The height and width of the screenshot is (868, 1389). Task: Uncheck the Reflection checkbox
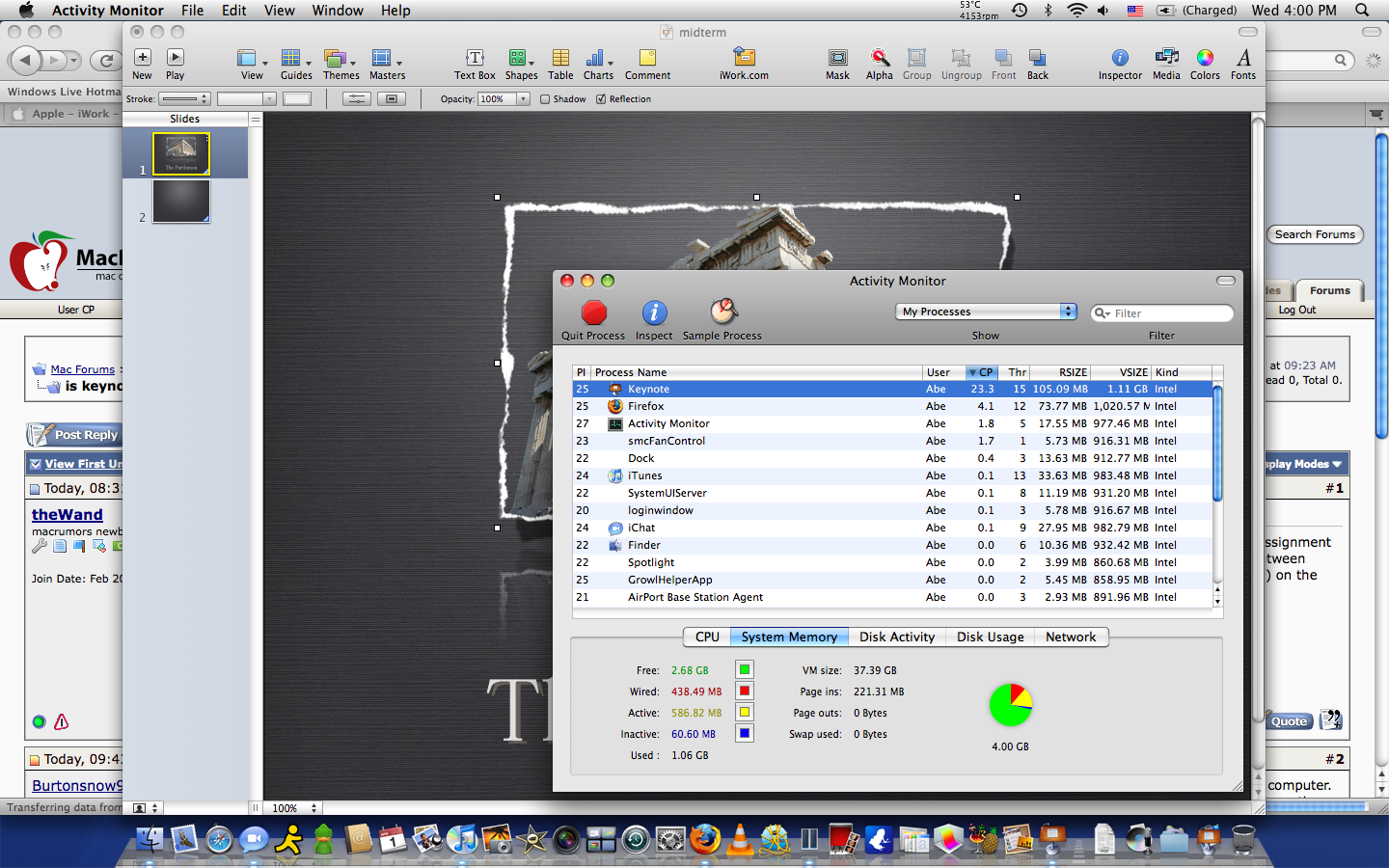point(601,99)
